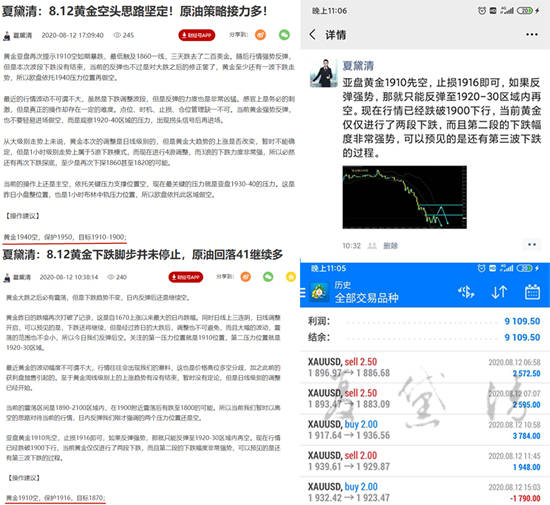Share the top article via orange Weibo icon
Viewport: 550px width, 505px height.
point(260,35)
